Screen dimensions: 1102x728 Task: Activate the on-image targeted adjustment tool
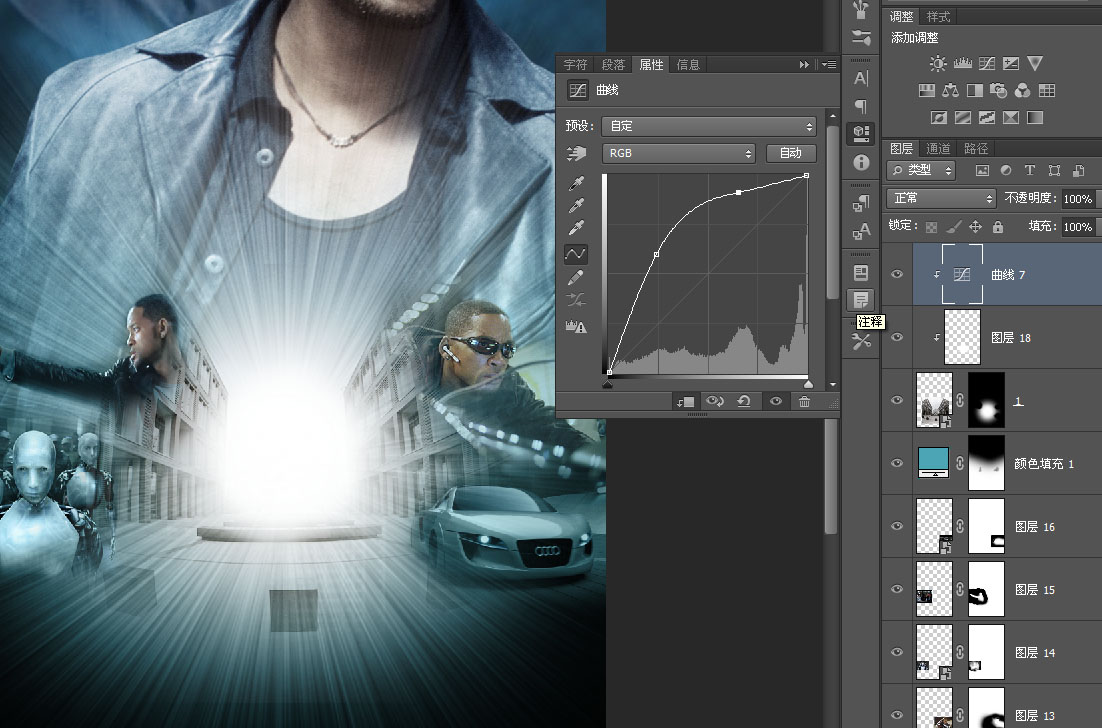pos(576,153)
